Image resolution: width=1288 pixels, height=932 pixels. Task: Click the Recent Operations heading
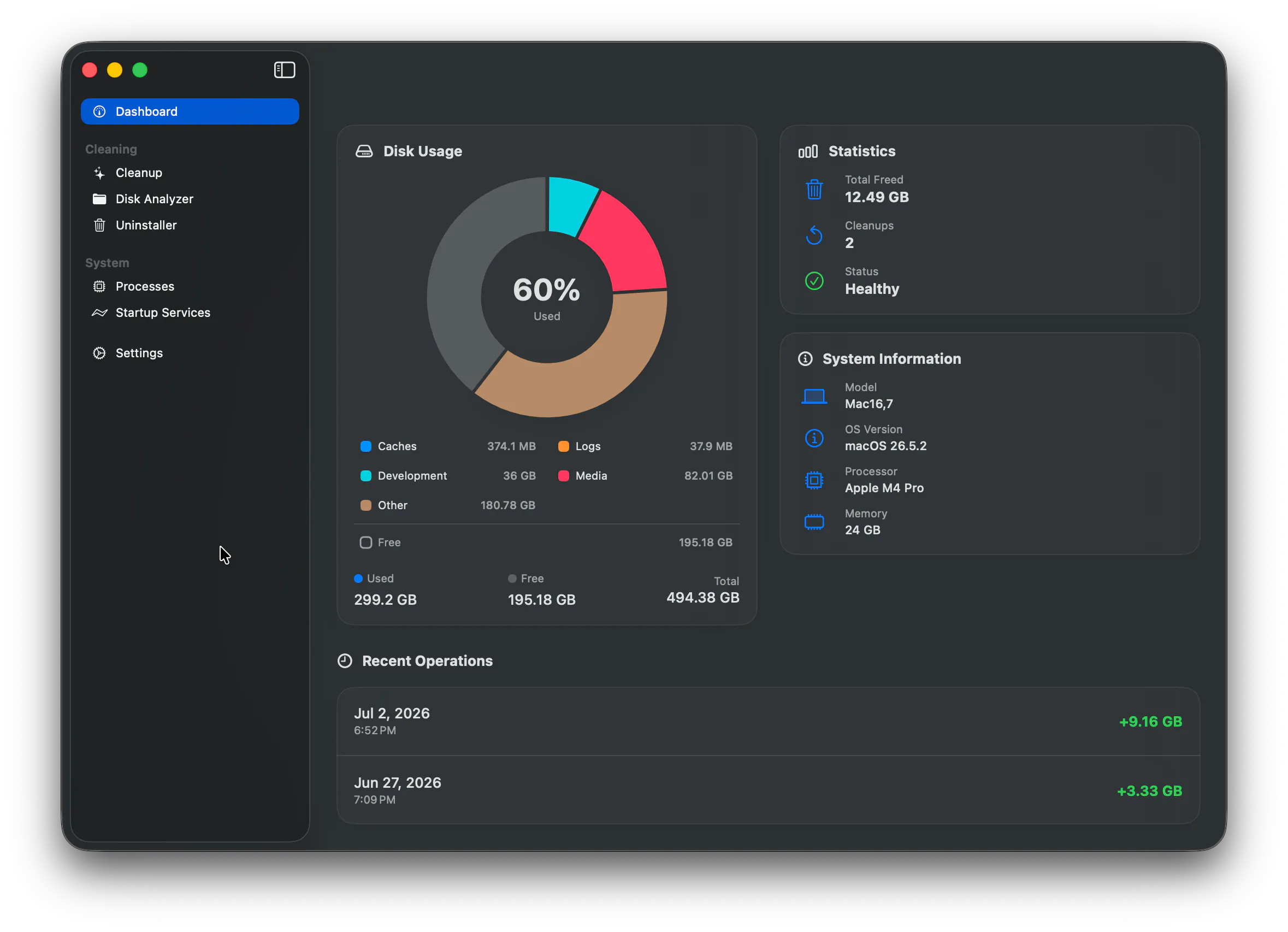tap(427, 660)
